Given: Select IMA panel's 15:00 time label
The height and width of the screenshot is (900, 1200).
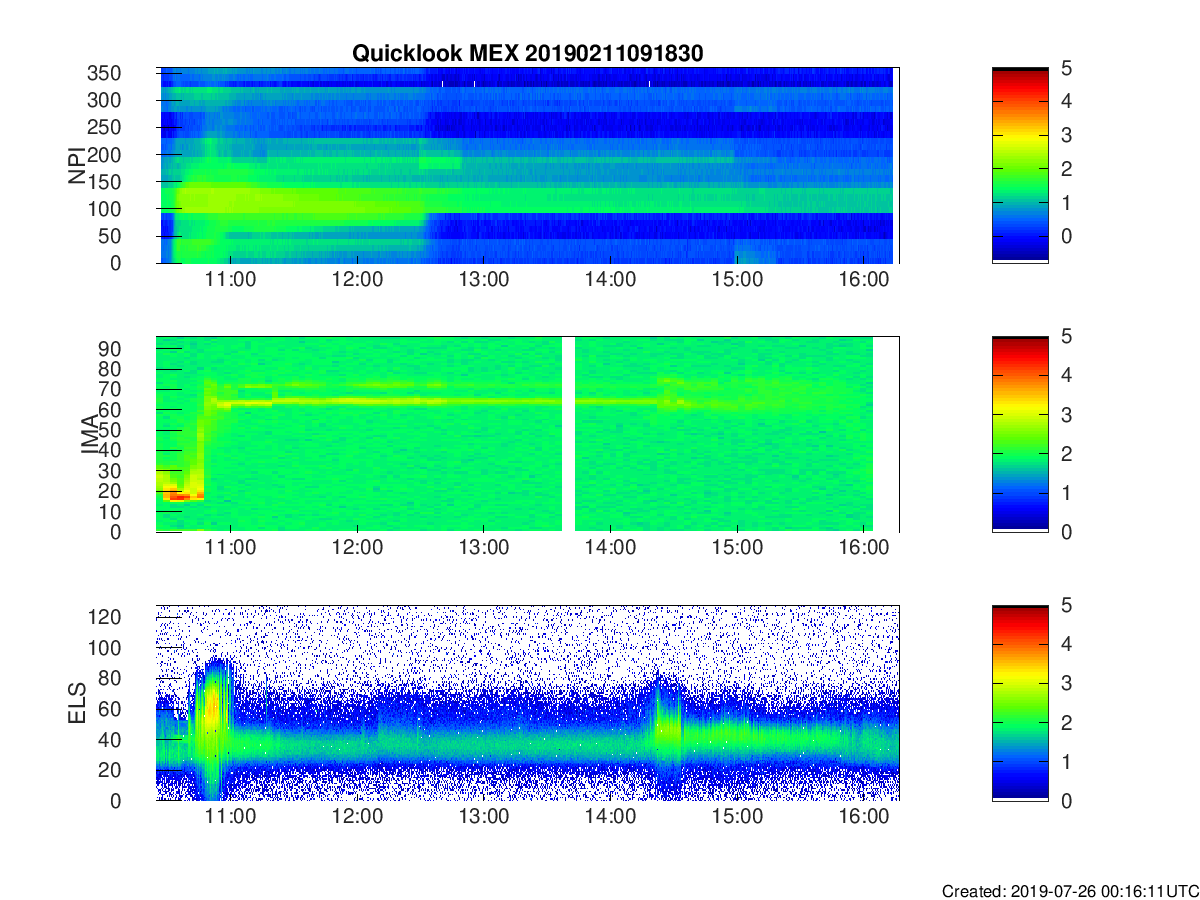Looking at the screenshot, I should [x=737, y=548].
